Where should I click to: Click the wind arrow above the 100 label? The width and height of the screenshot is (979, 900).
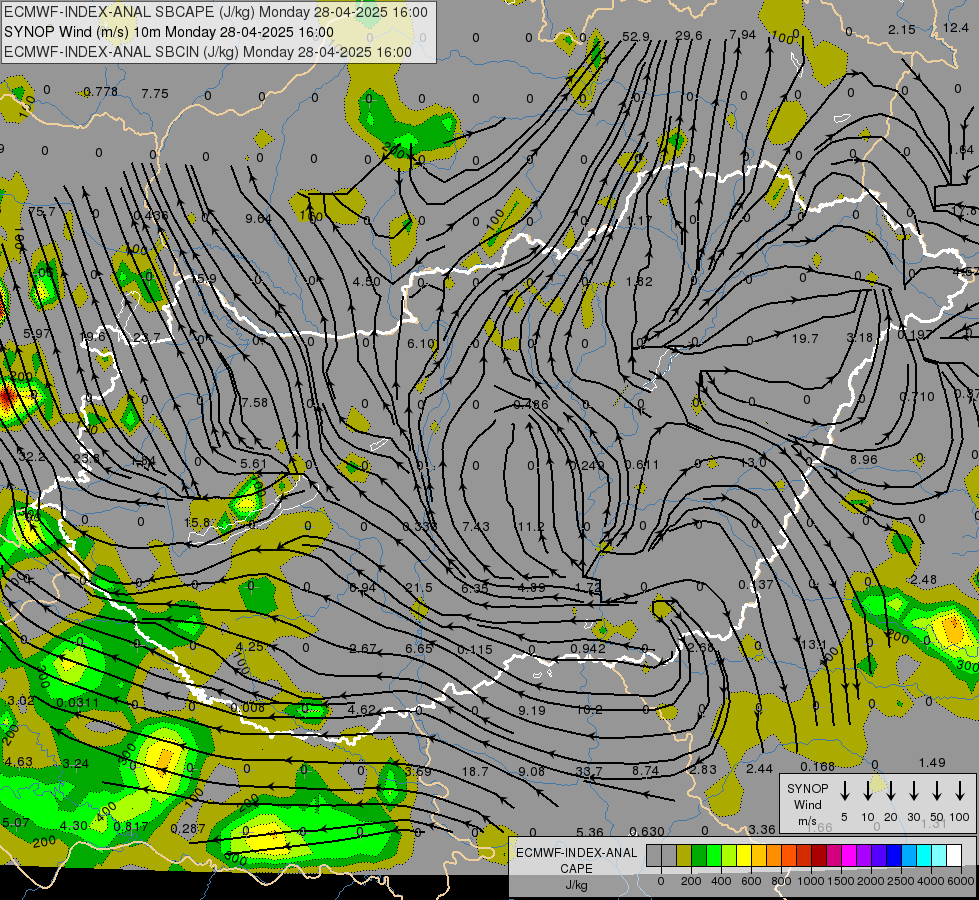[x=960, y=791]
